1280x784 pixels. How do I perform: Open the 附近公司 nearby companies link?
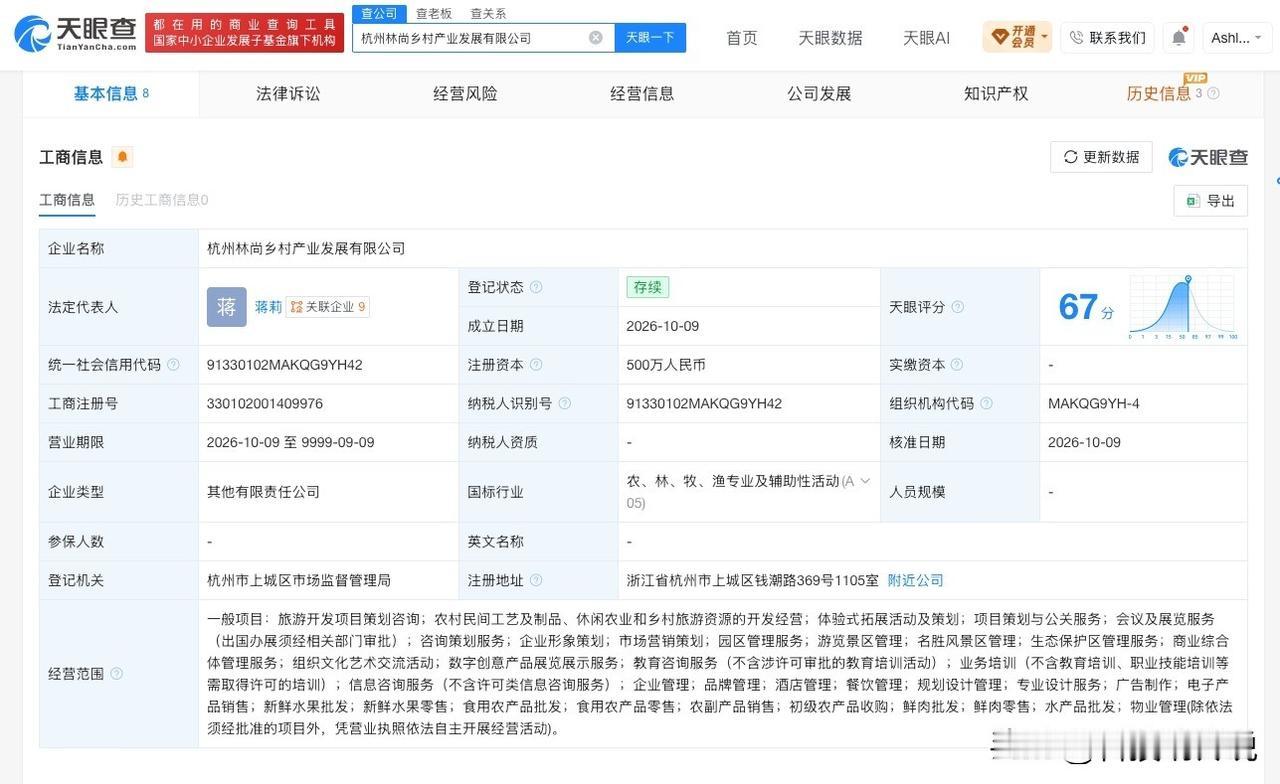(x=916, y=581)
